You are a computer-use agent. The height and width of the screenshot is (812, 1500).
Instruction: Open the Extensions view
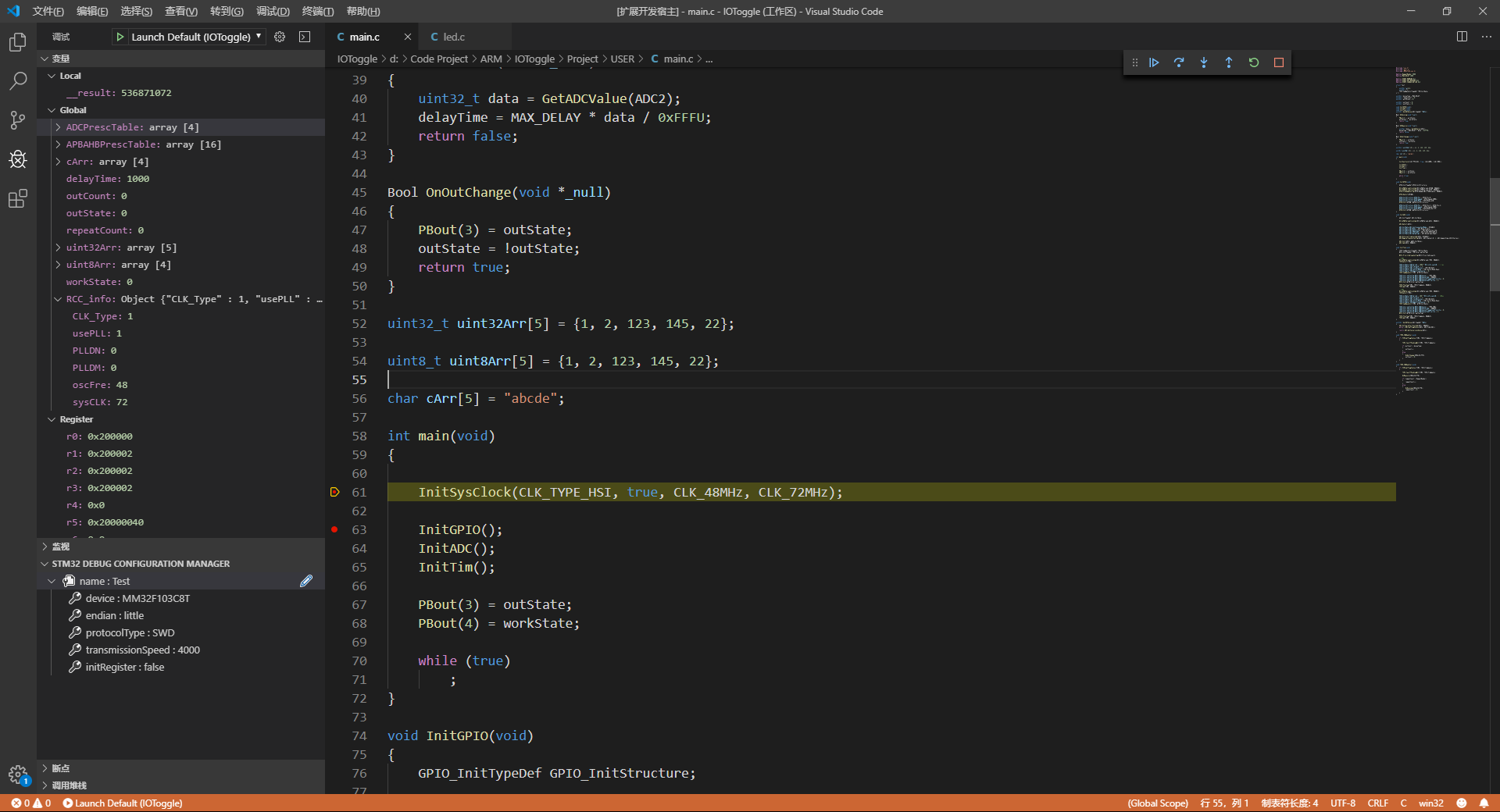[18, 198]
